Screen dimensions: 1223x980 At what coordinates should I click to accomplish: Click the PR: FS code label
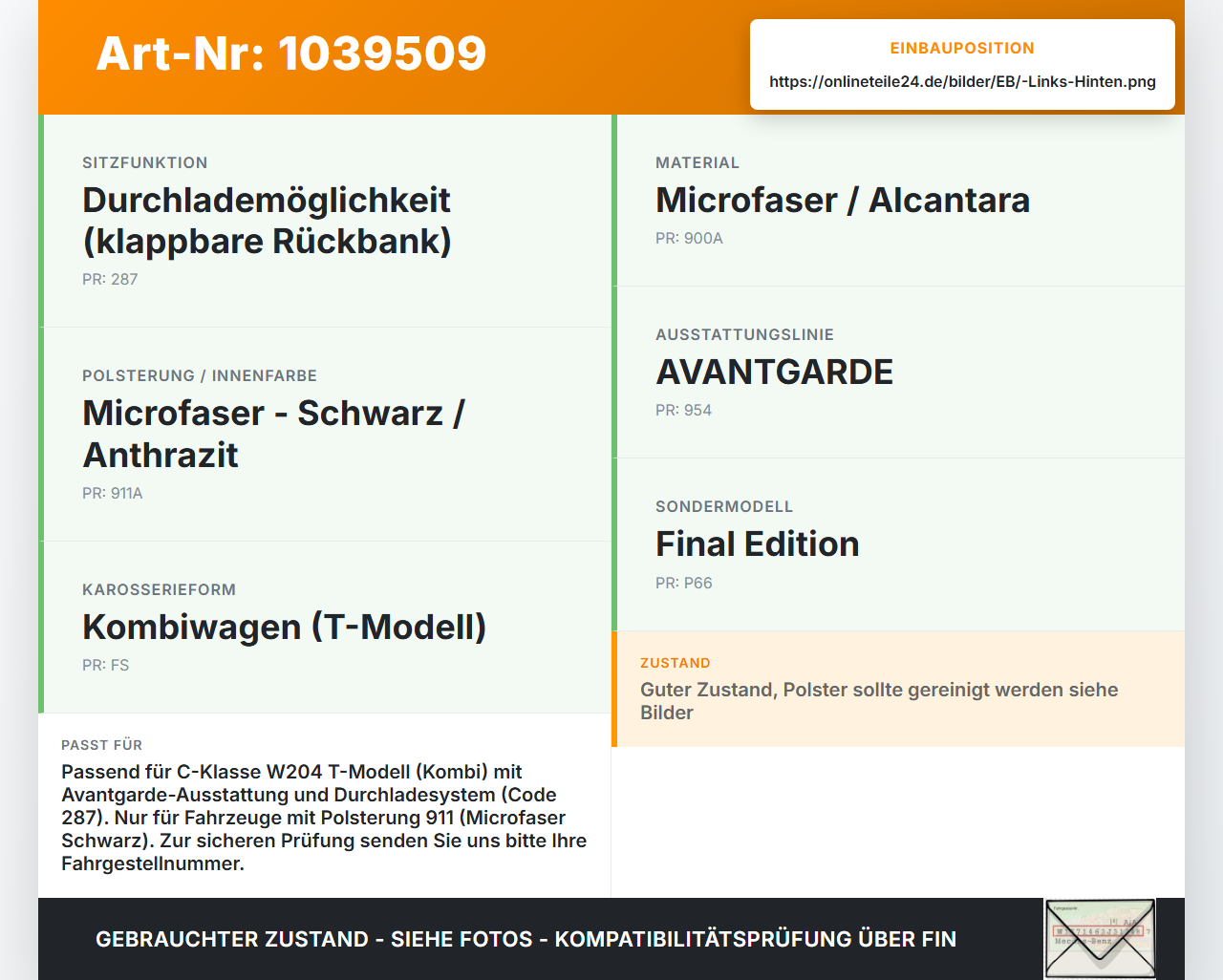click(x=105, y=665)
